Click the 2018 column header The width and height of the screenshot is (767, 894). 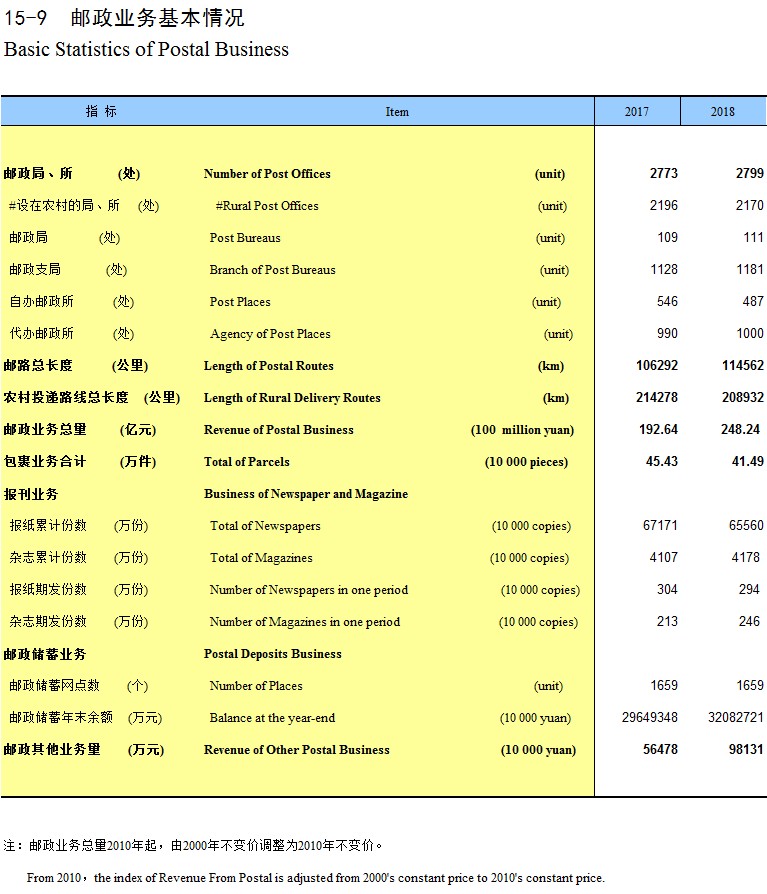723,112
